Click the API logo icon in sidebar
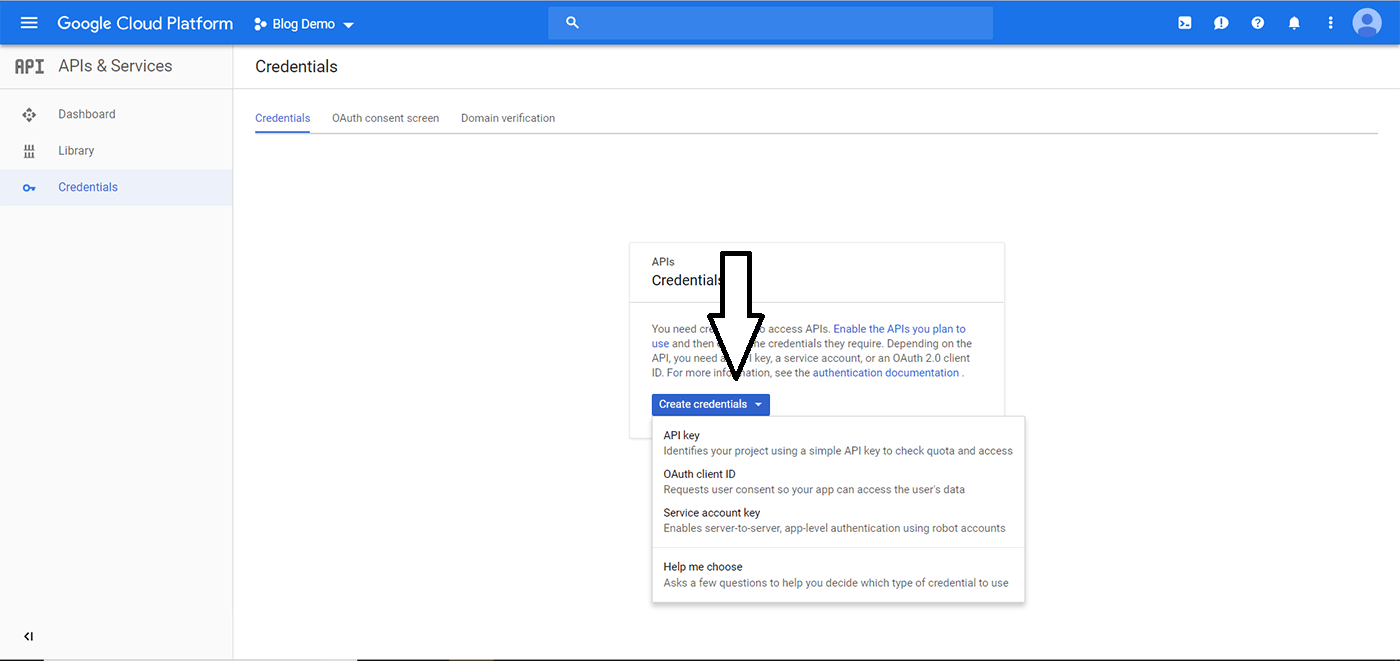 tap(29, 66)
